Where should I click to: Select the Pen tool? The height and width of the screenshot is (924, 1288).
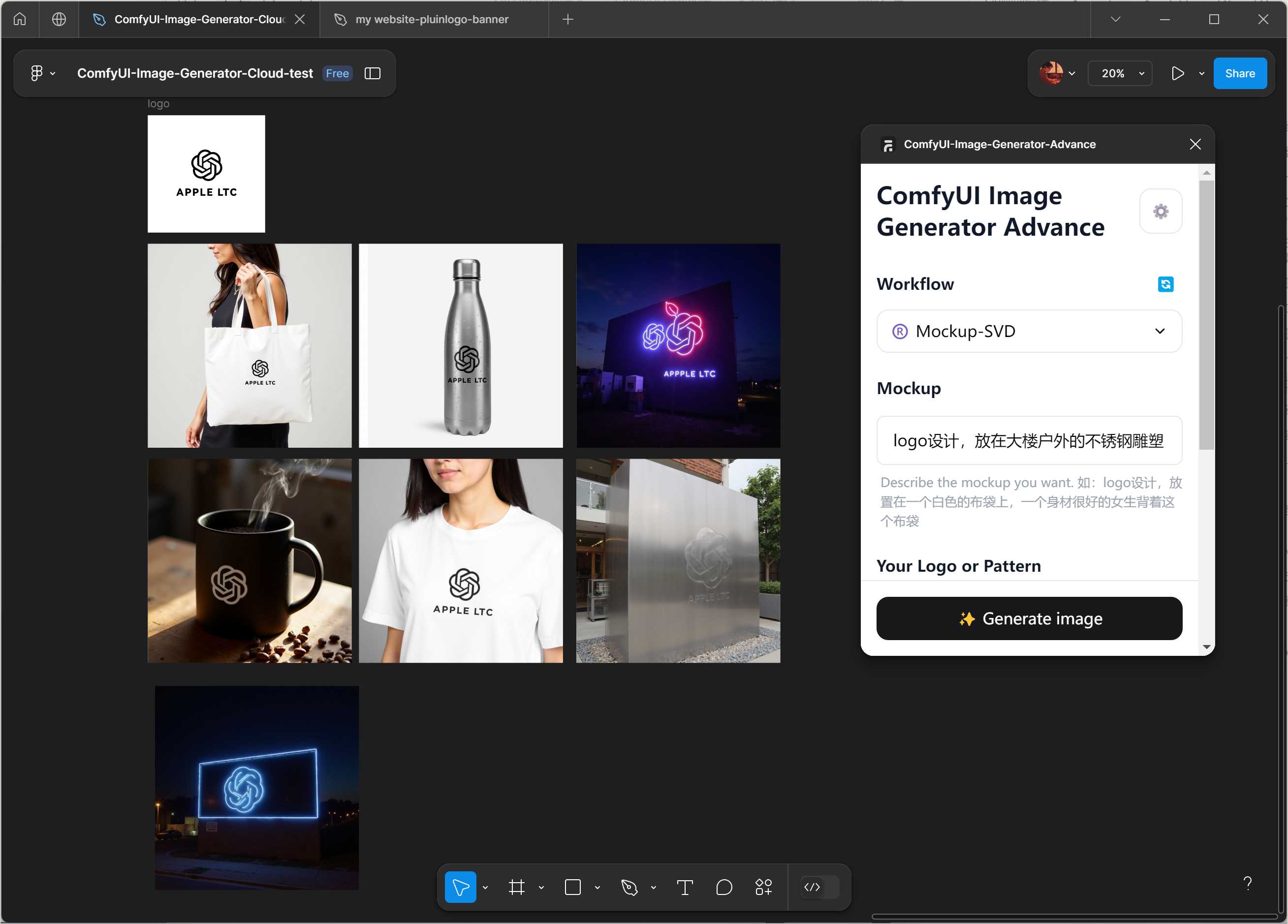click(x=629, y=887)
